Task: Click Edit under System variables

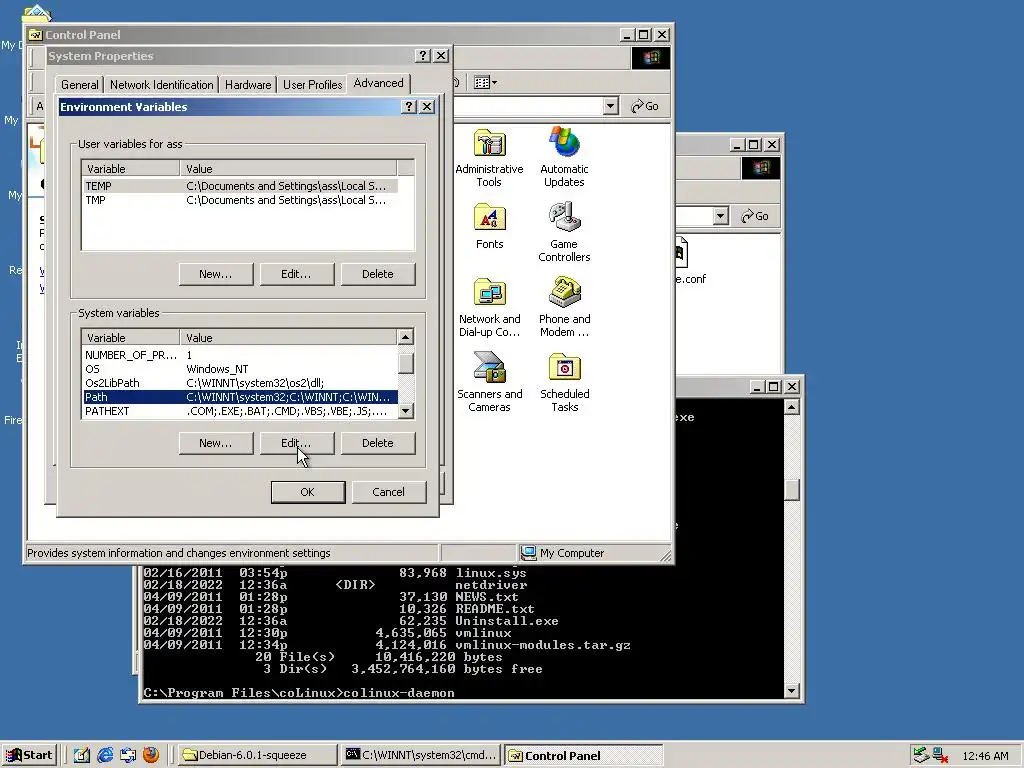Action: point(296,443)
